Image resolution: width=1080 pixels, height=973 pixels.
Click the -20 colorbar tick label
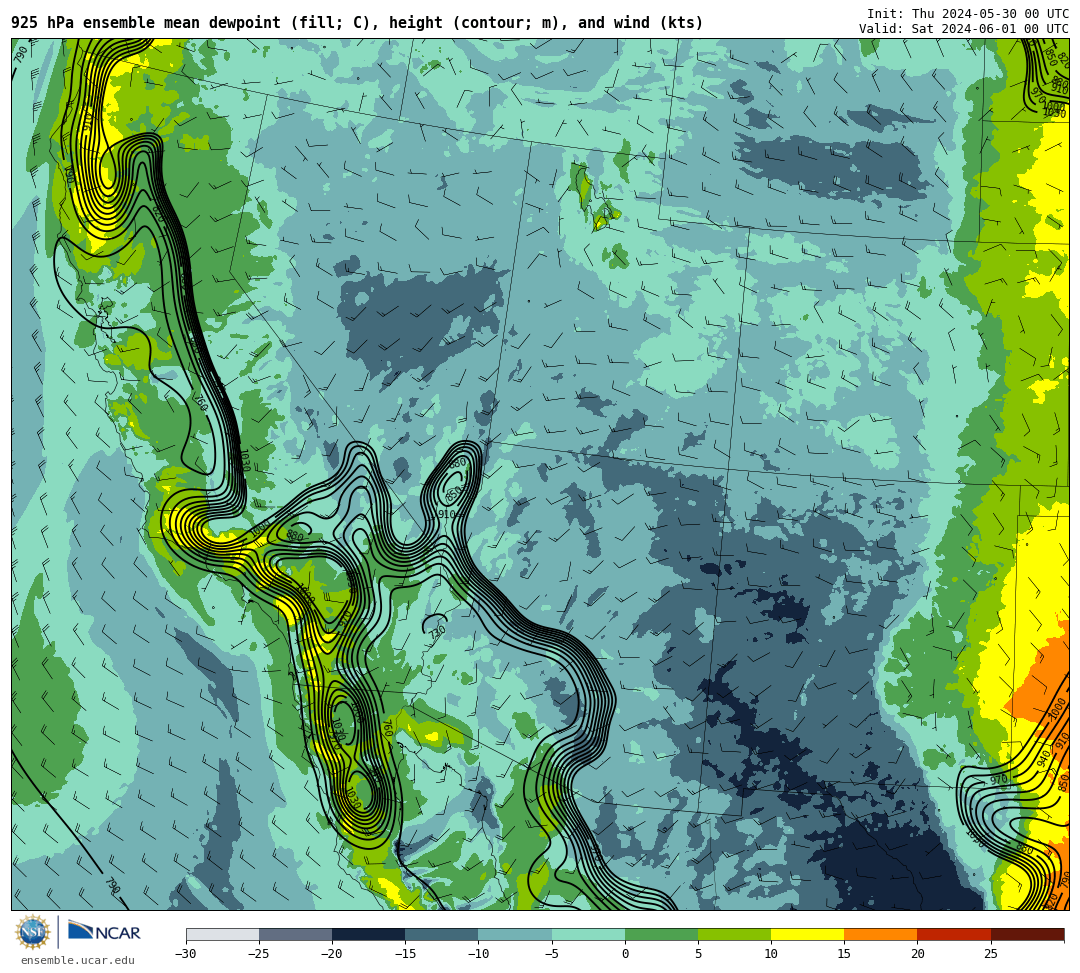[332, 954]
